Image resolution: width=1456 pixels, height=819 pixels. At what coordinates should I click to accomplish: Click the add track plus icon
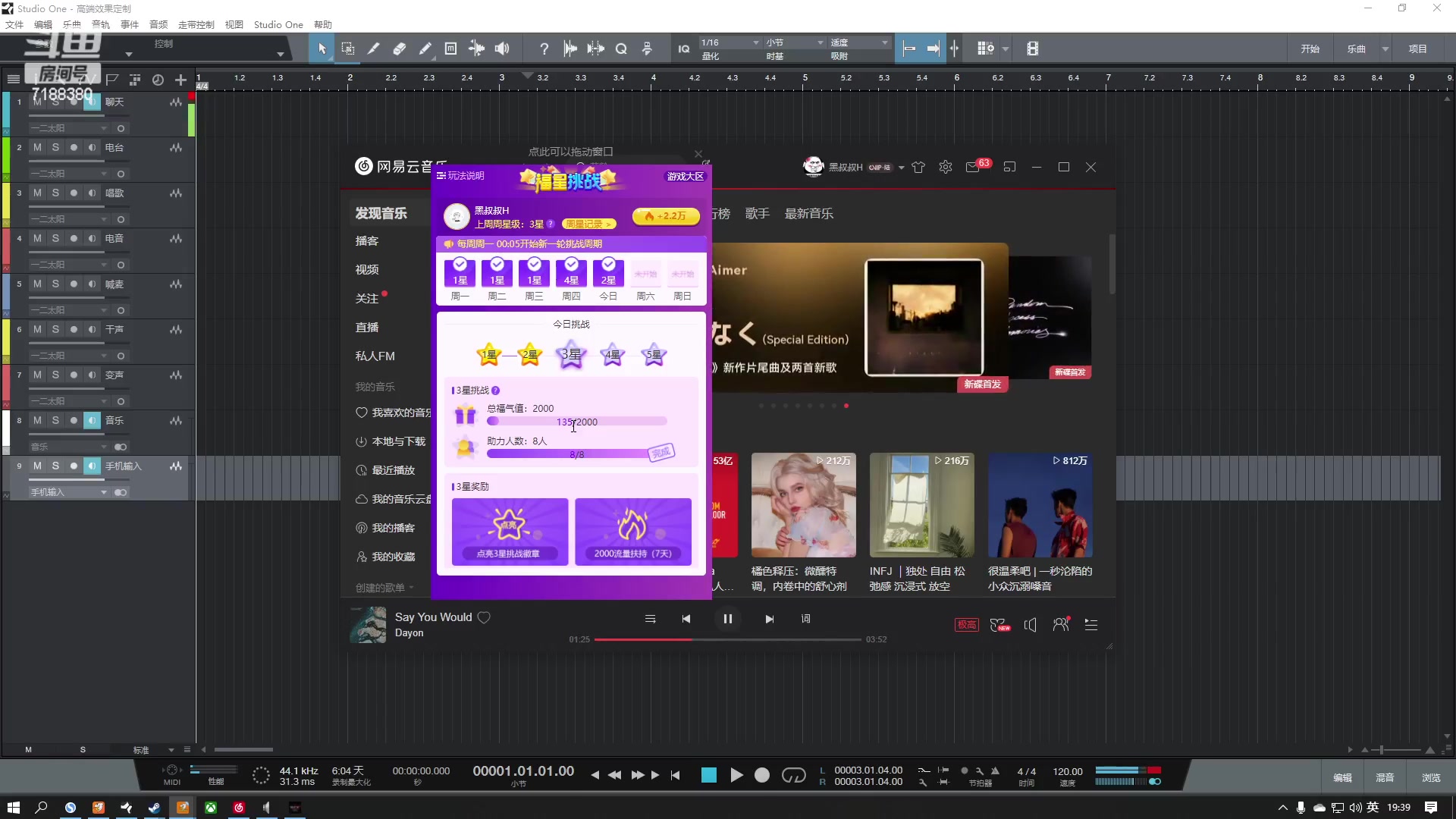(x=180, y=80)
